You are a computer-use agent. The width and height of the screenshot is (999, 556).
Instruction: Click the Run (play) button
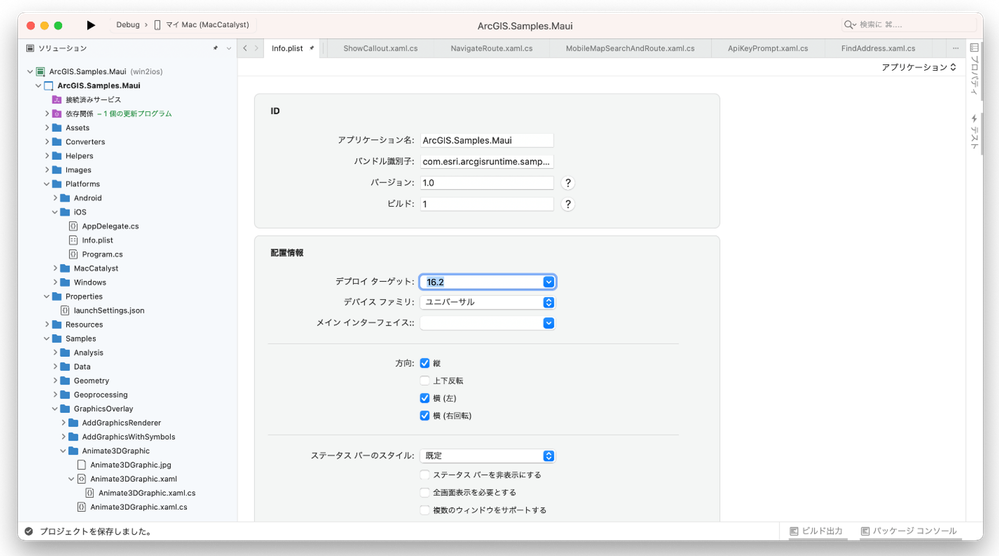click(x=91, y=24)
